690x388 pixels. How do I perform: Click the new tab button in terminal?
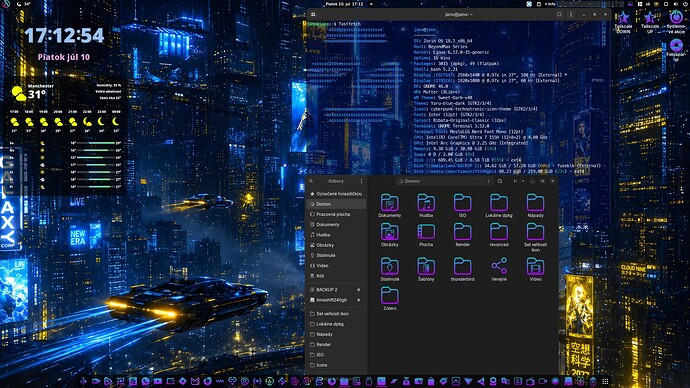[x=313, y=15]
